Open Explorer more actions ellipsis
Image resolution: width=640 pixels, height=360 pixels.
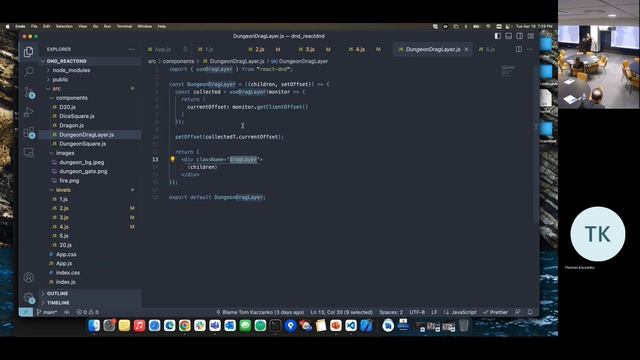(x=131, y=49)
